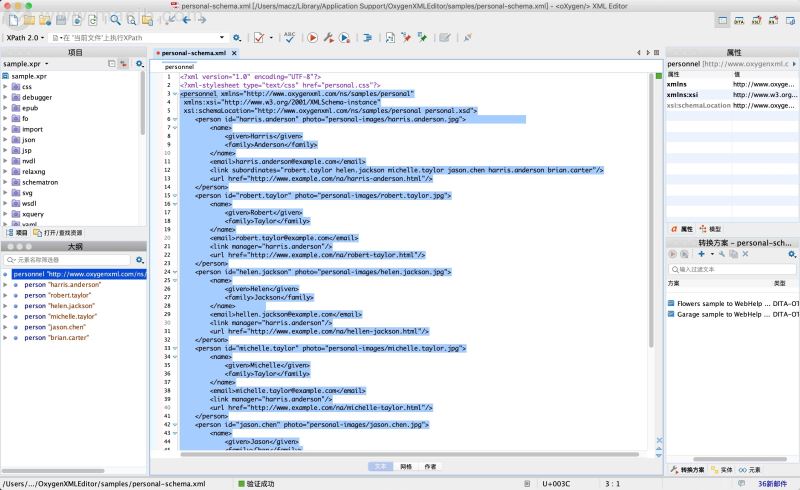The image size is (800, 490).
Task: Click the green validation status square
Action: pos(659,76)
